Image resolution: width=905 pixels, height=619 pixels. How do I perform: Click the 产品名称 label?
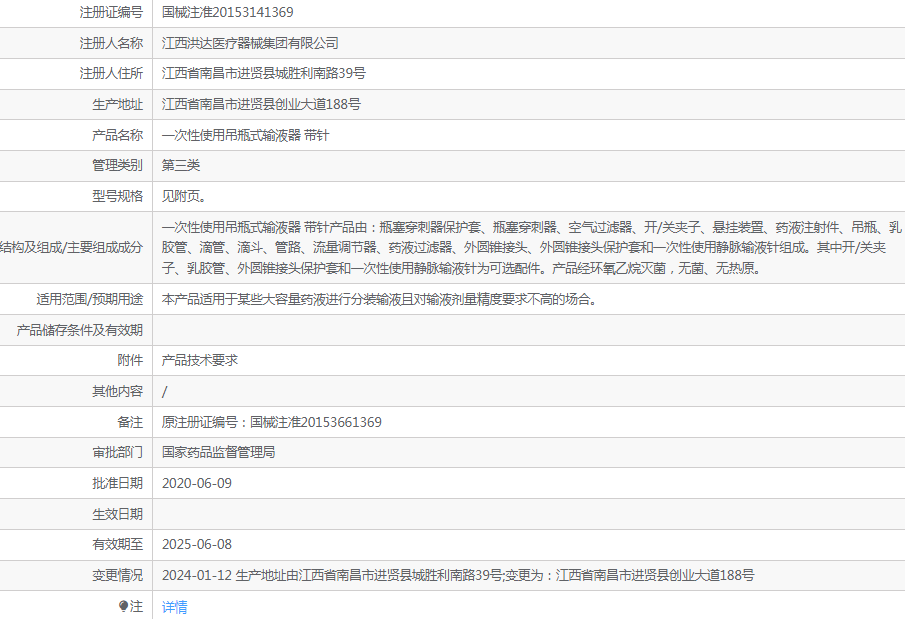tap(117, 135)
